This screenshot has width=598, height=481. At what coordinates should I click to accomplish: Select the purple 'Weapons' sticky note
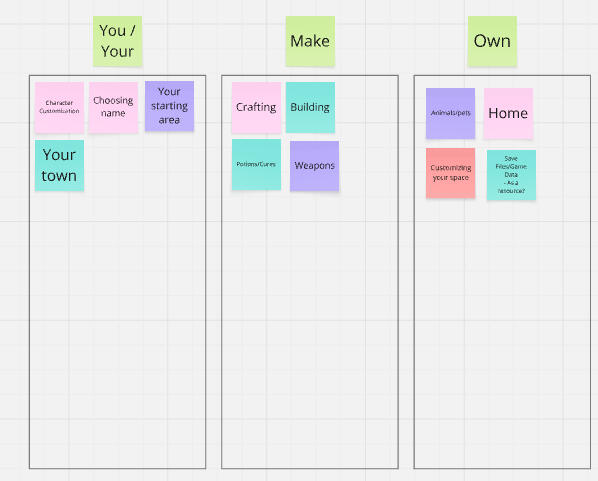(x=314, y=166)
